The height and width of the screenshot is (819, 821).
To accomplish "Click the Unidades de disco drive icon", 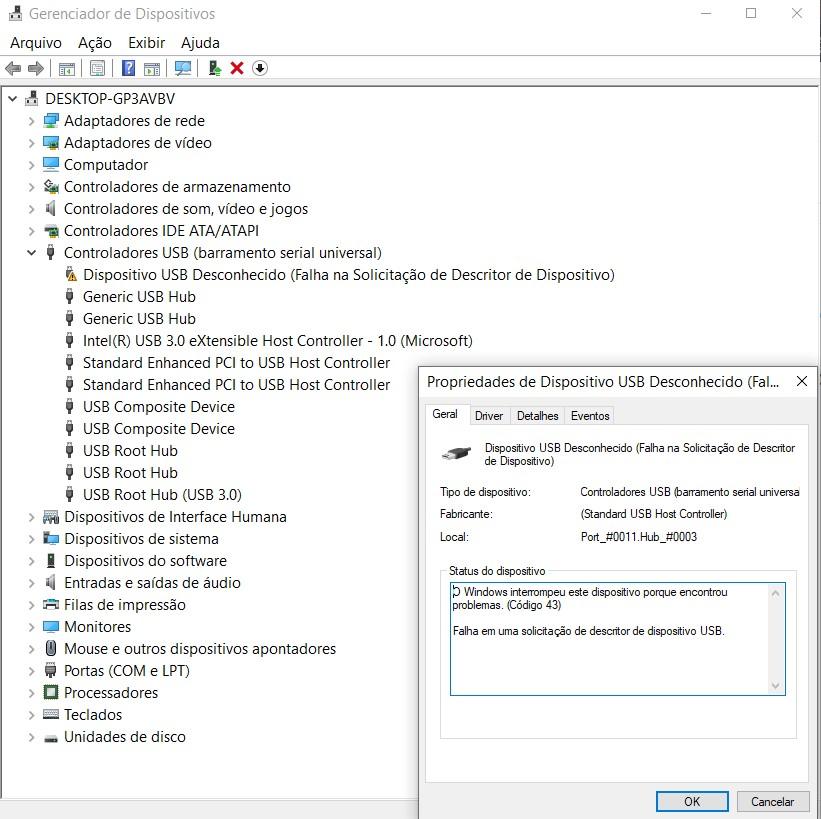I will tap(51, 738).
